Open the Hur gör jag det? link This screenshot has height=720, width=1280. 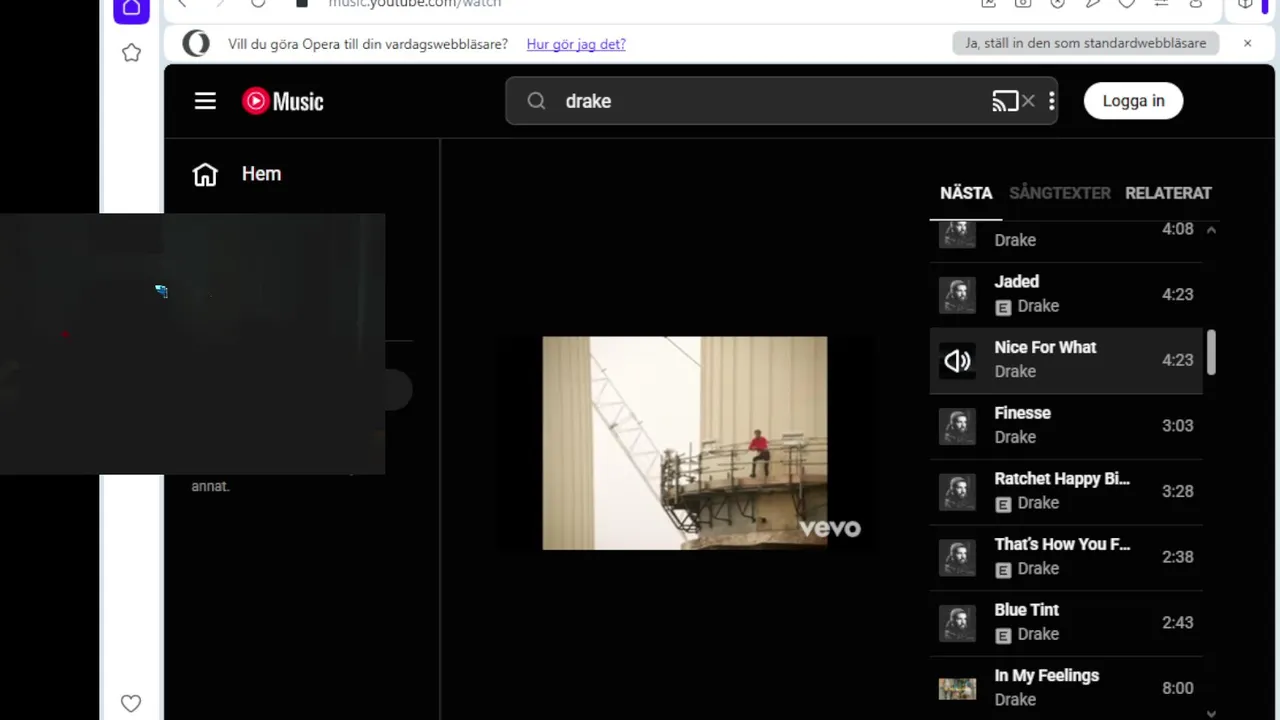(576, 44)
